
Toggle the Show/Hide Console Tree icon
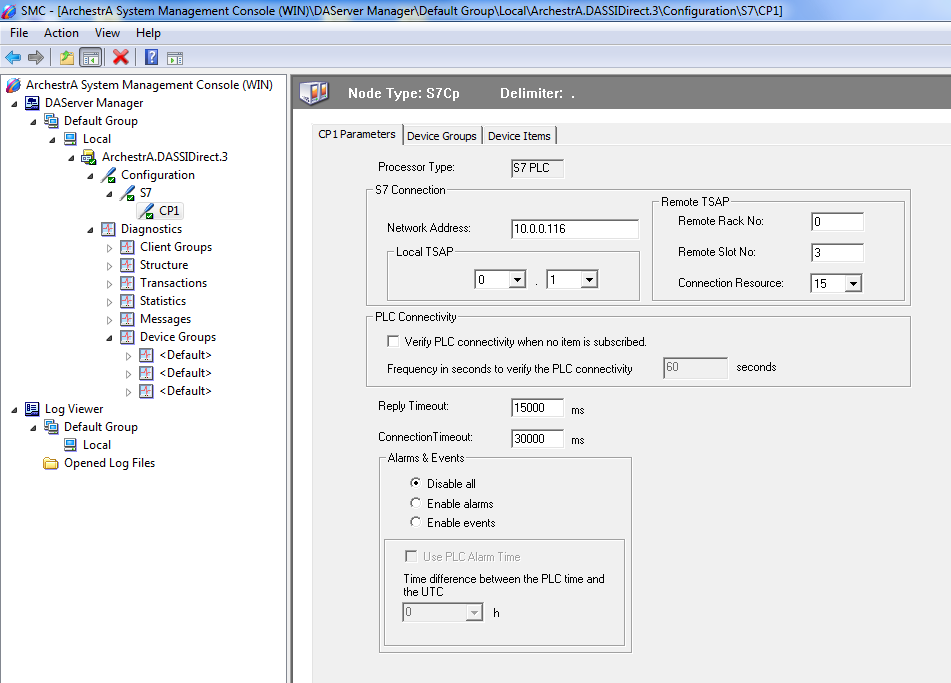click(90, 57)
